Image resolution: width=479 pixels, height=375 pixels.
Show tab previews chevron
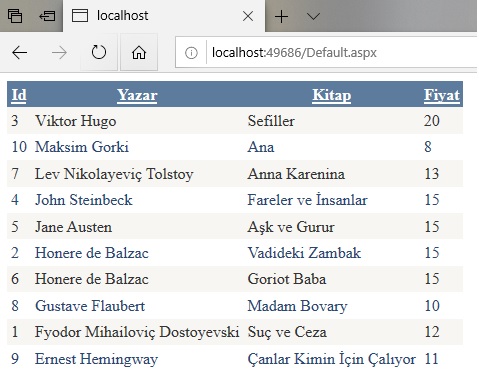313,16
